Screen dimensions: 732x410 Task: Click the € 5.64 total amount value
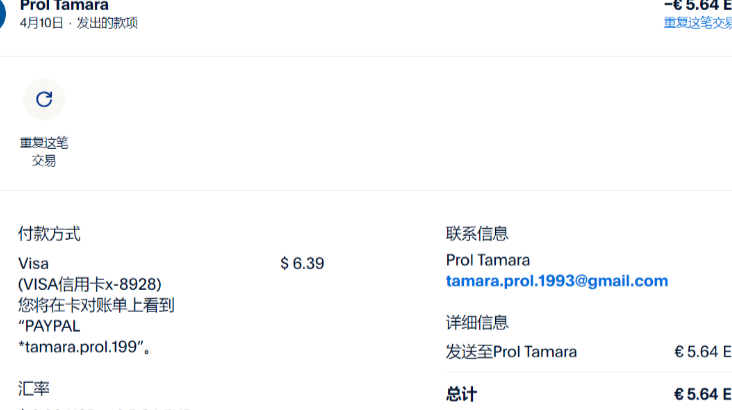[702, 393]
